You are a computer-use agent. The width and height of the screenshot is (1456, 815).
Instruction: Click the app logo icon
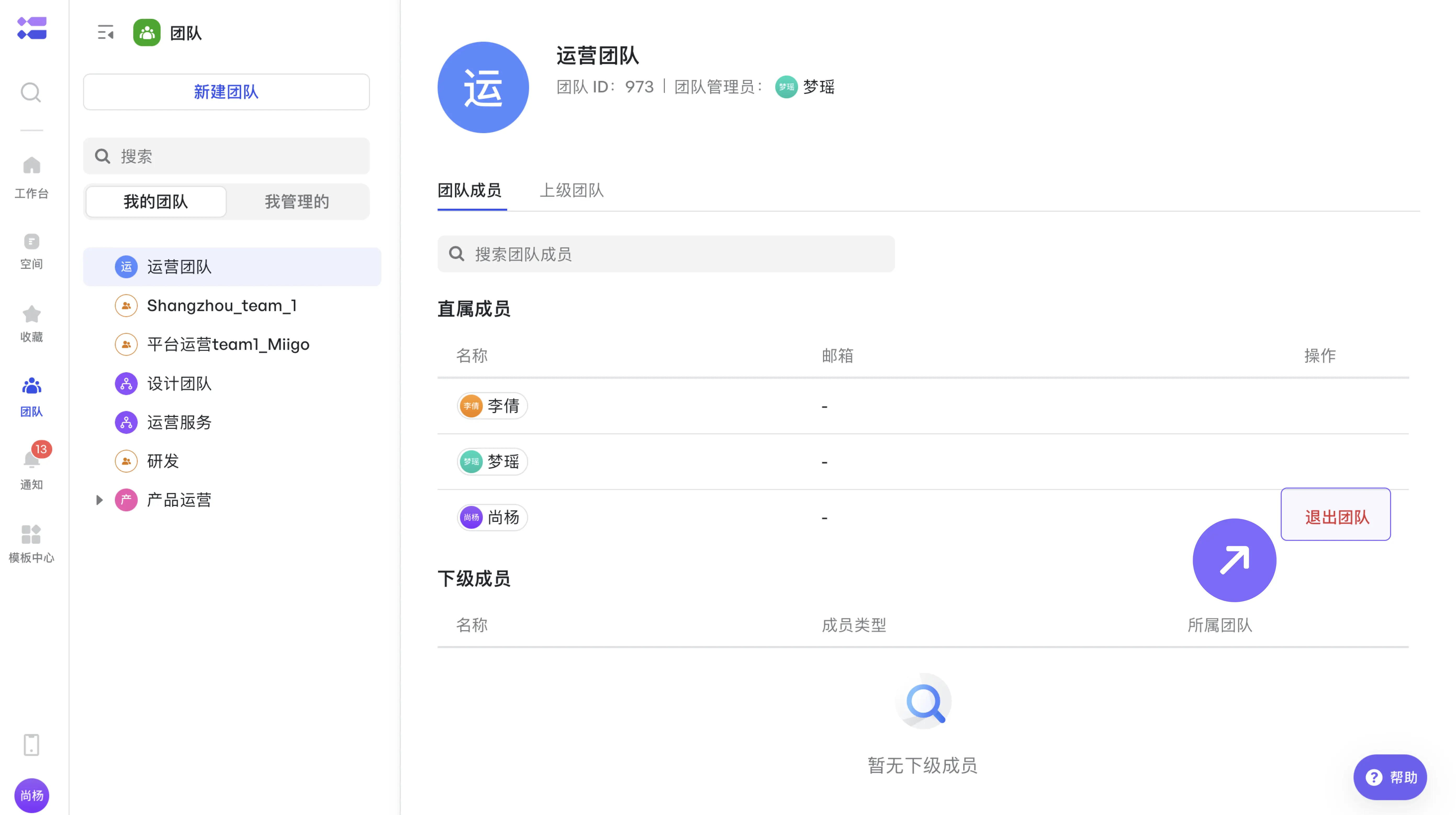(32, 28)
